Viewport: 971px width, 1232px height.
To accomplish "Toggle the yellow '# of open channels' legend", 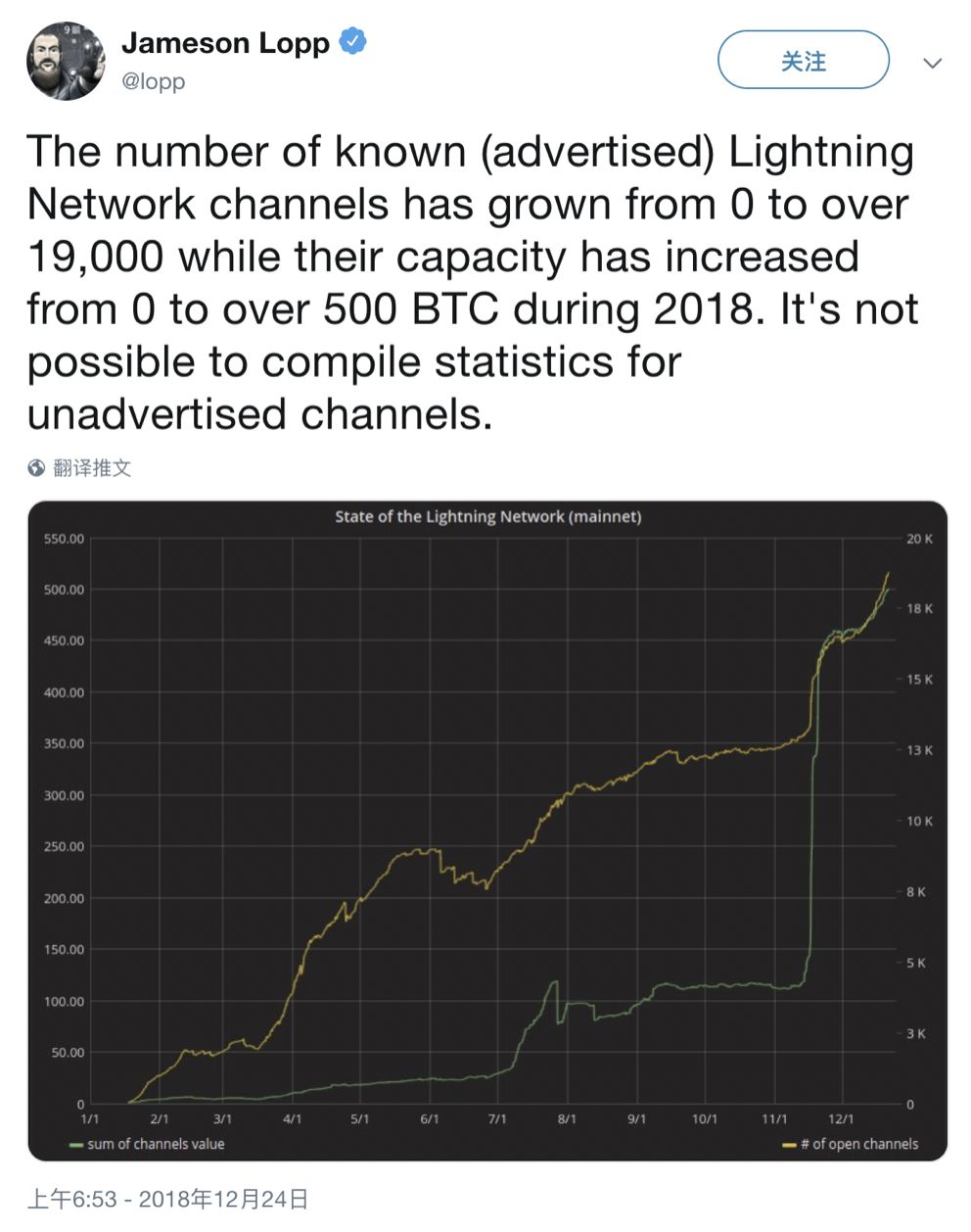I will tap(852, 1144).
